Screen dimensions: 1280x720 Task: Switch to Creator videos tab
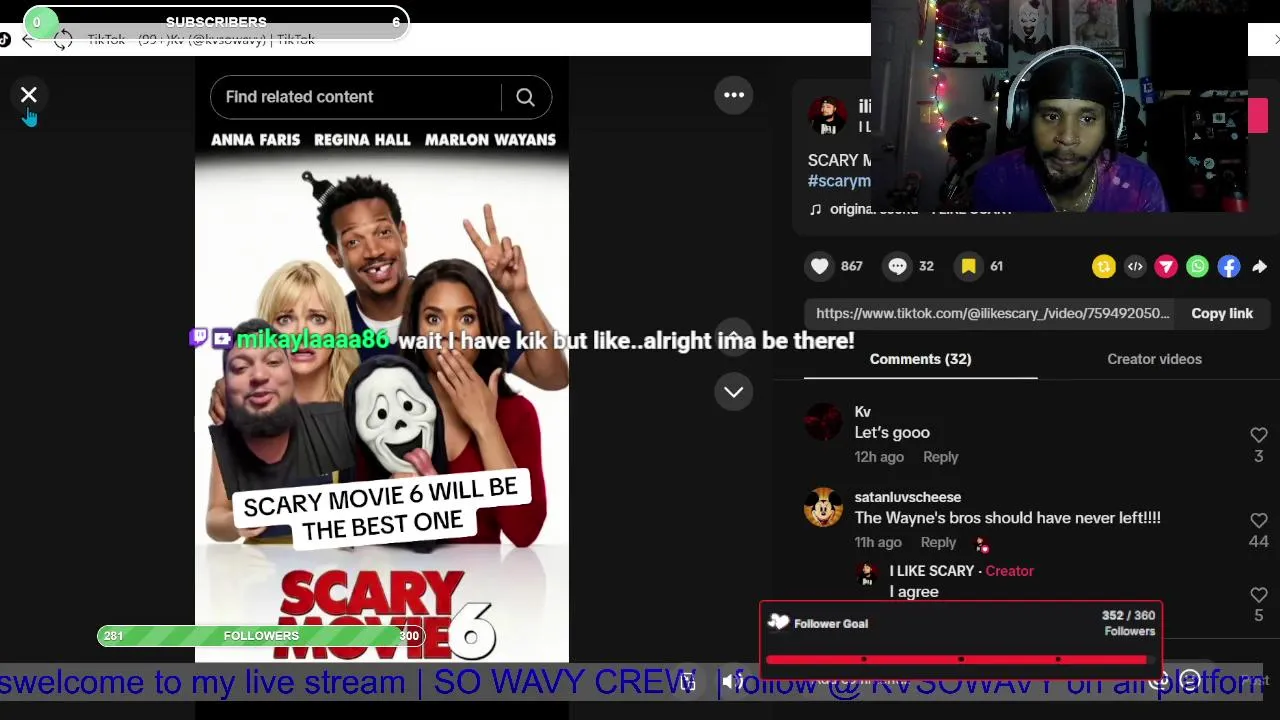point(1154,359)
